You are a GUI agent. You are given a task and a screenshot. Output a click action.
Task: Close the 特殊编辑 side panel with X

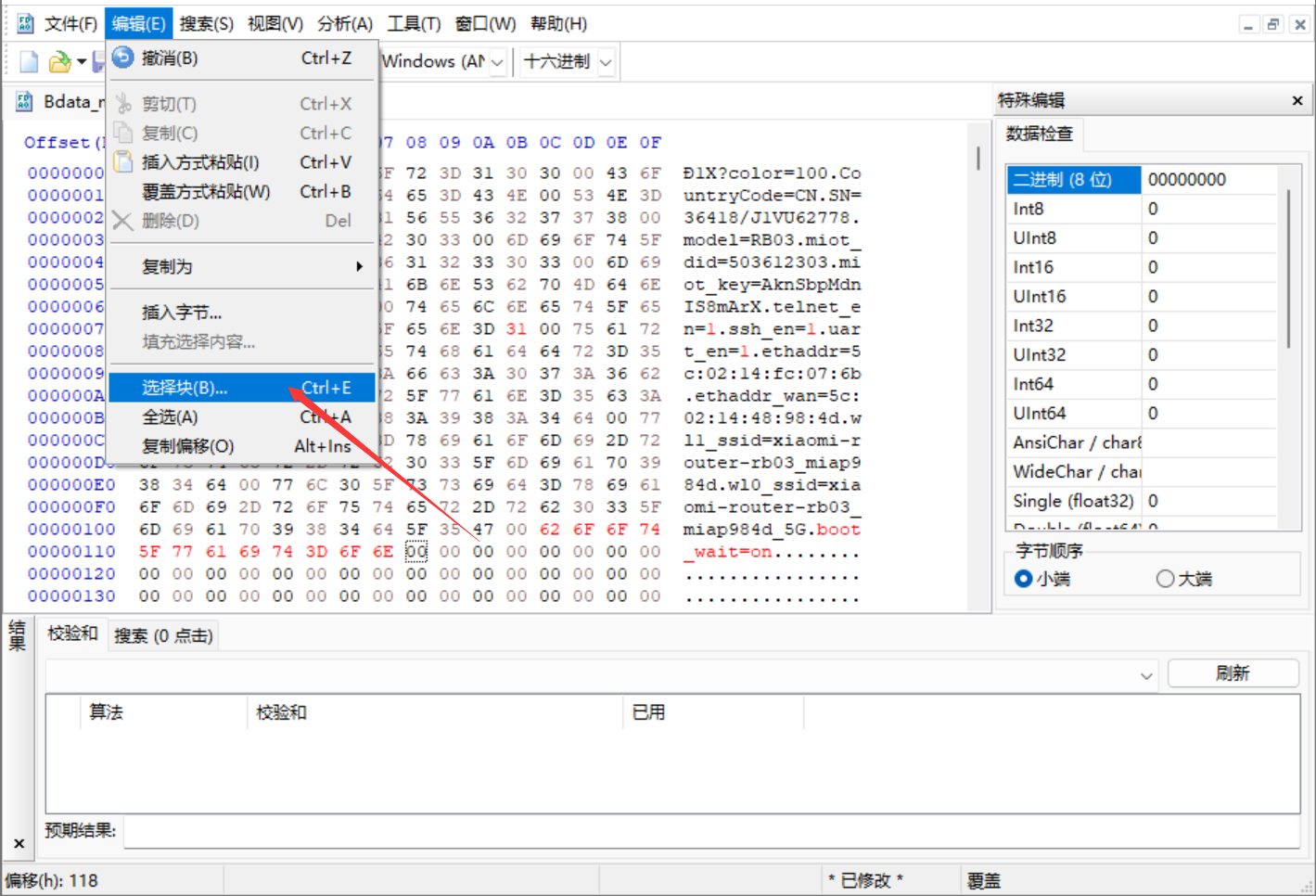point(1297,100)
